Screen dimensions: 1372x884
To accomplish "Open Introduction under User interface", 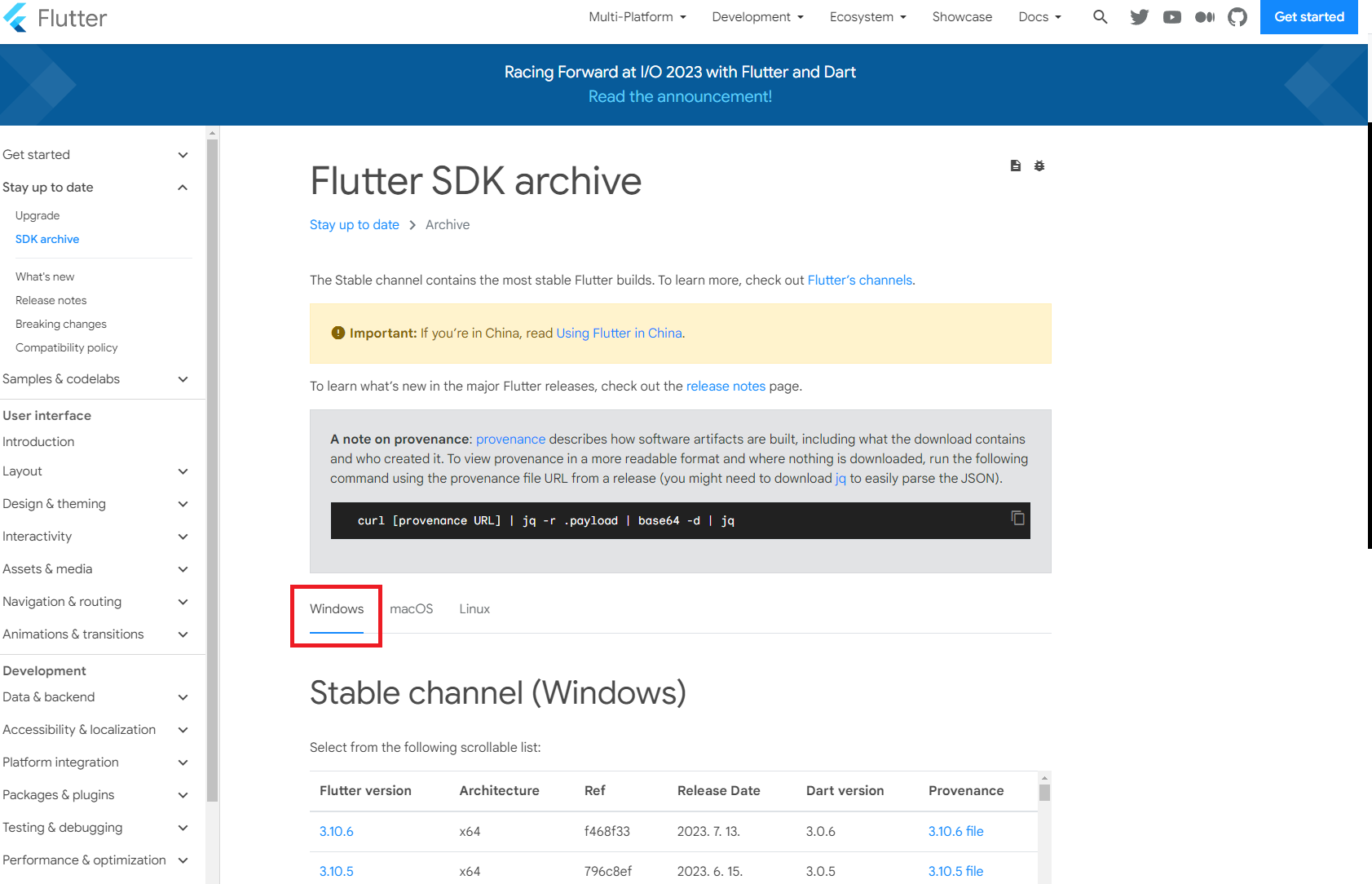I will click(x=38, y=442).
